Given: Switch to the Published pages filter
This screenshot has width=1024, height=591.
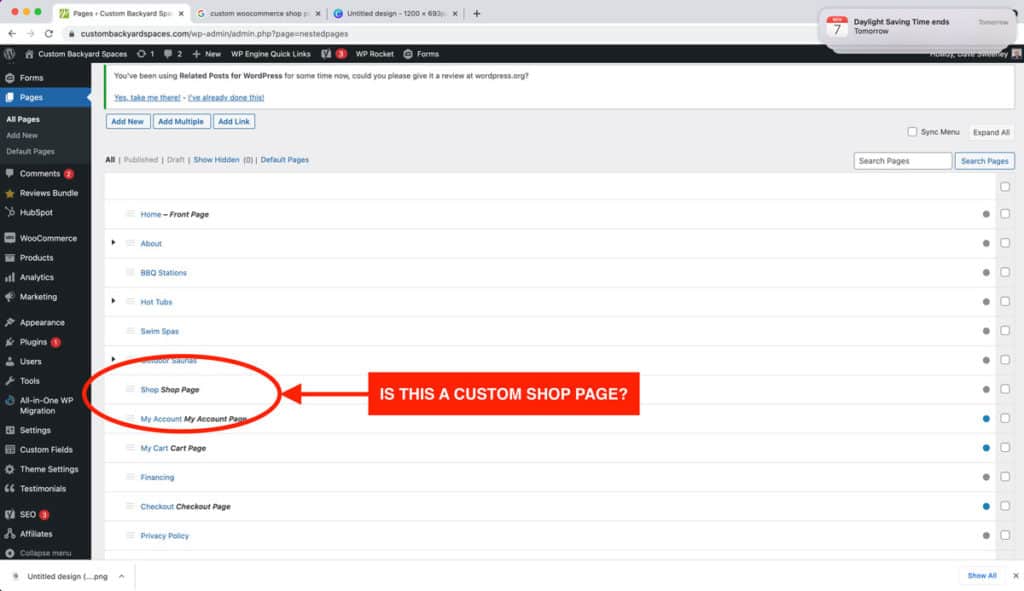Looking at the screenshot, I should 140,160.
